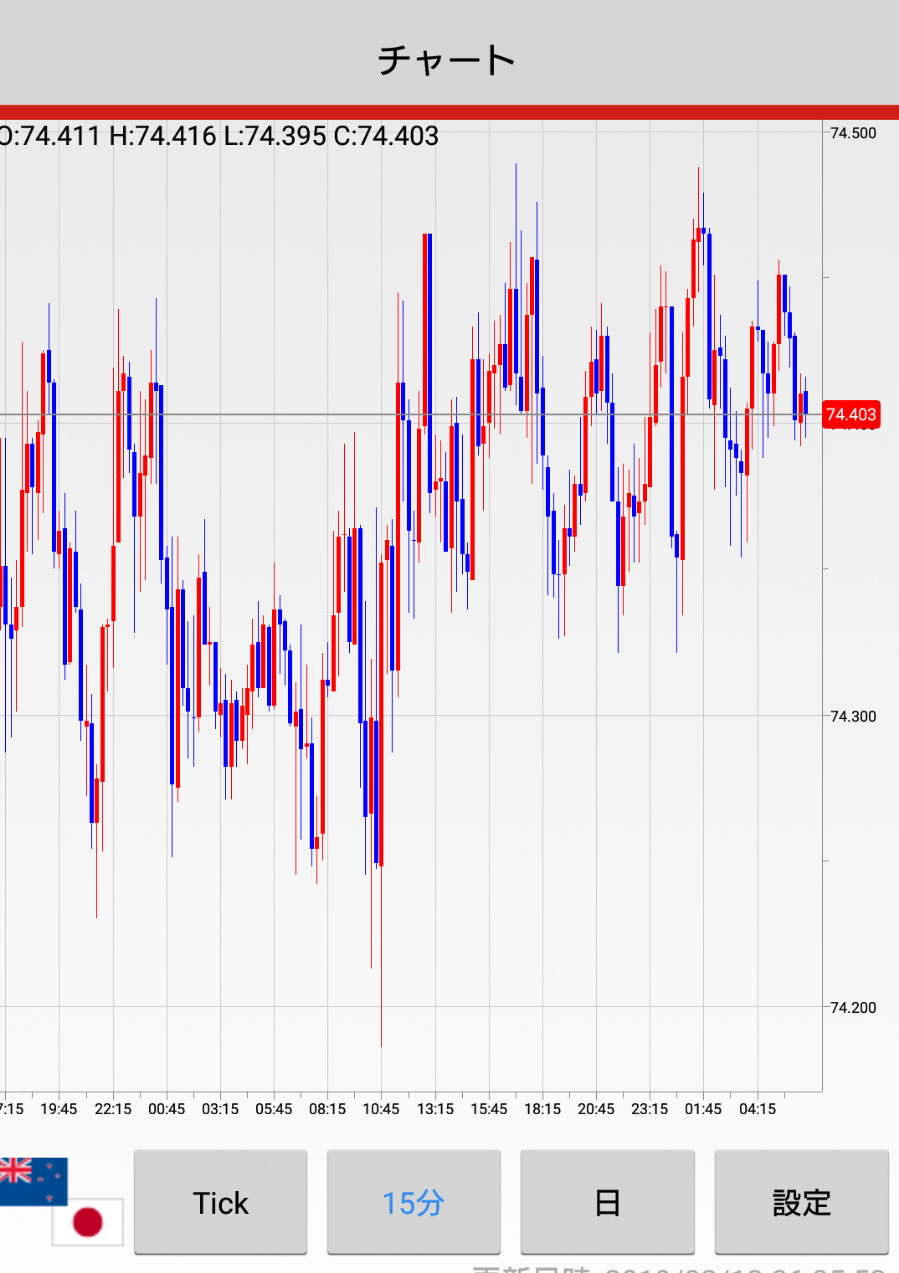Click the 01:45 time axis label
The image size is (899, 1273).
pyautogui.click(x=703, y=1109)
